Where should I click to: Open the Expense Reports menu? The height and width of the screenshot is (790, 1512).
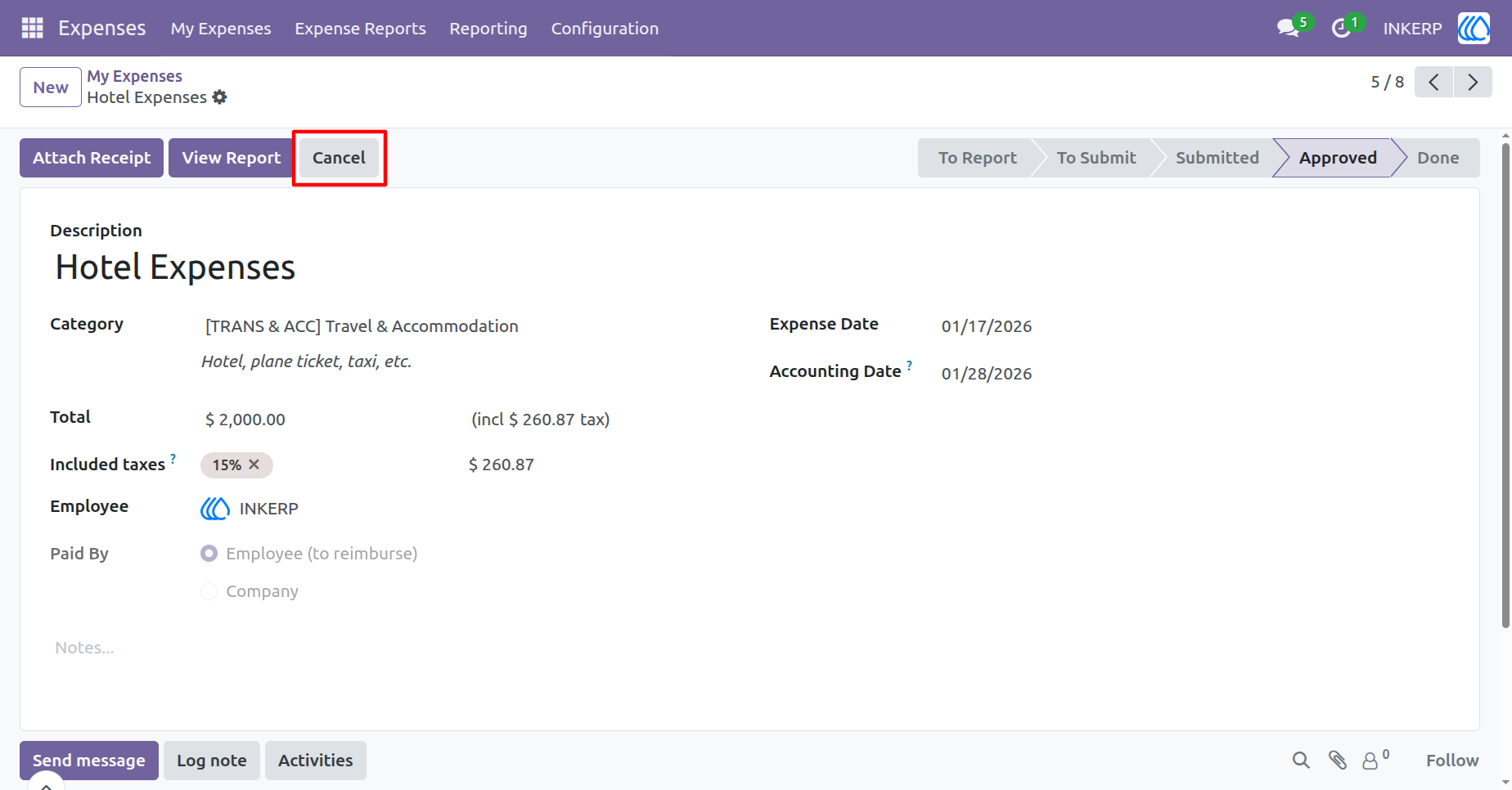(360, 29)
